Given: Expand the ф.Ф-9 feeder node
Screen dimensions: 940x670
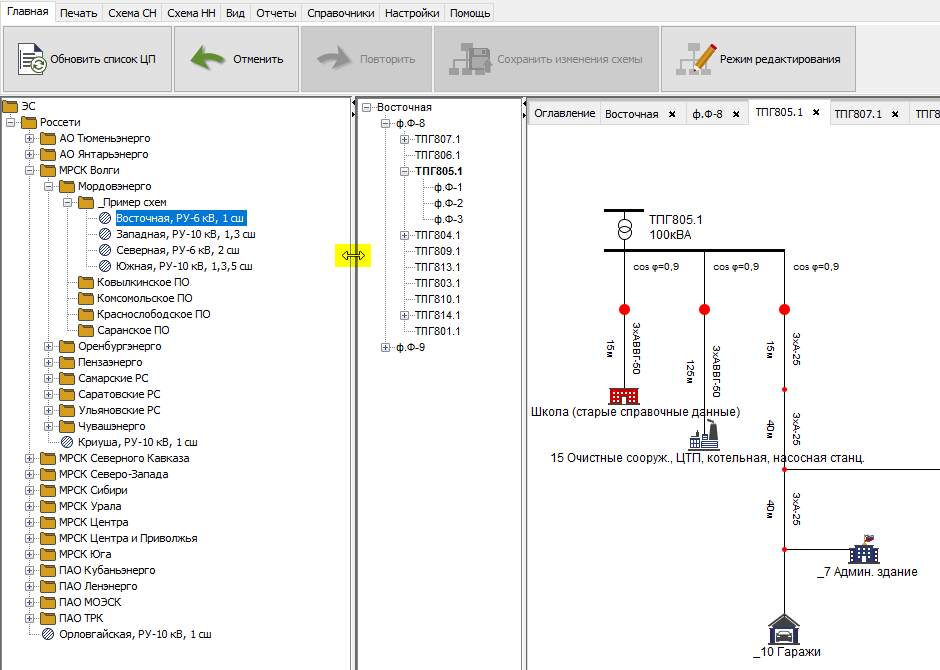Looking at the screenshot, I should 385,348.
